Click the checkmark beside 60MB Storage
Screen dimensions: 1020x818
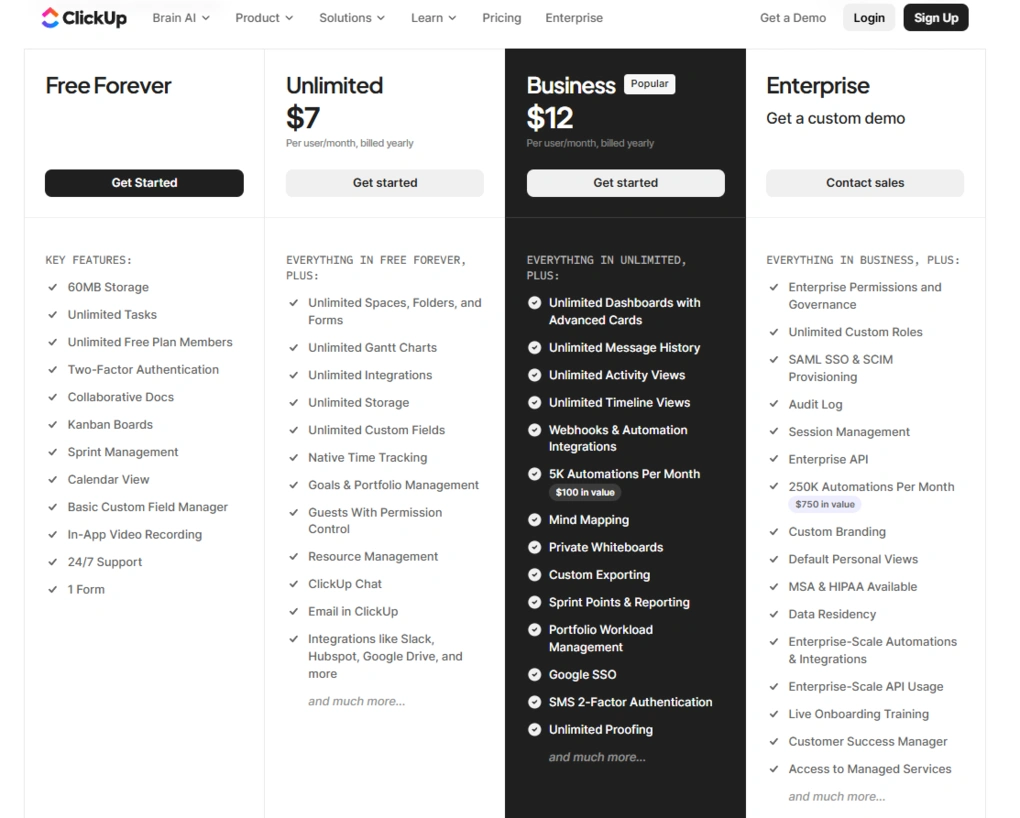pyautogui.click(x=53, y=287)
